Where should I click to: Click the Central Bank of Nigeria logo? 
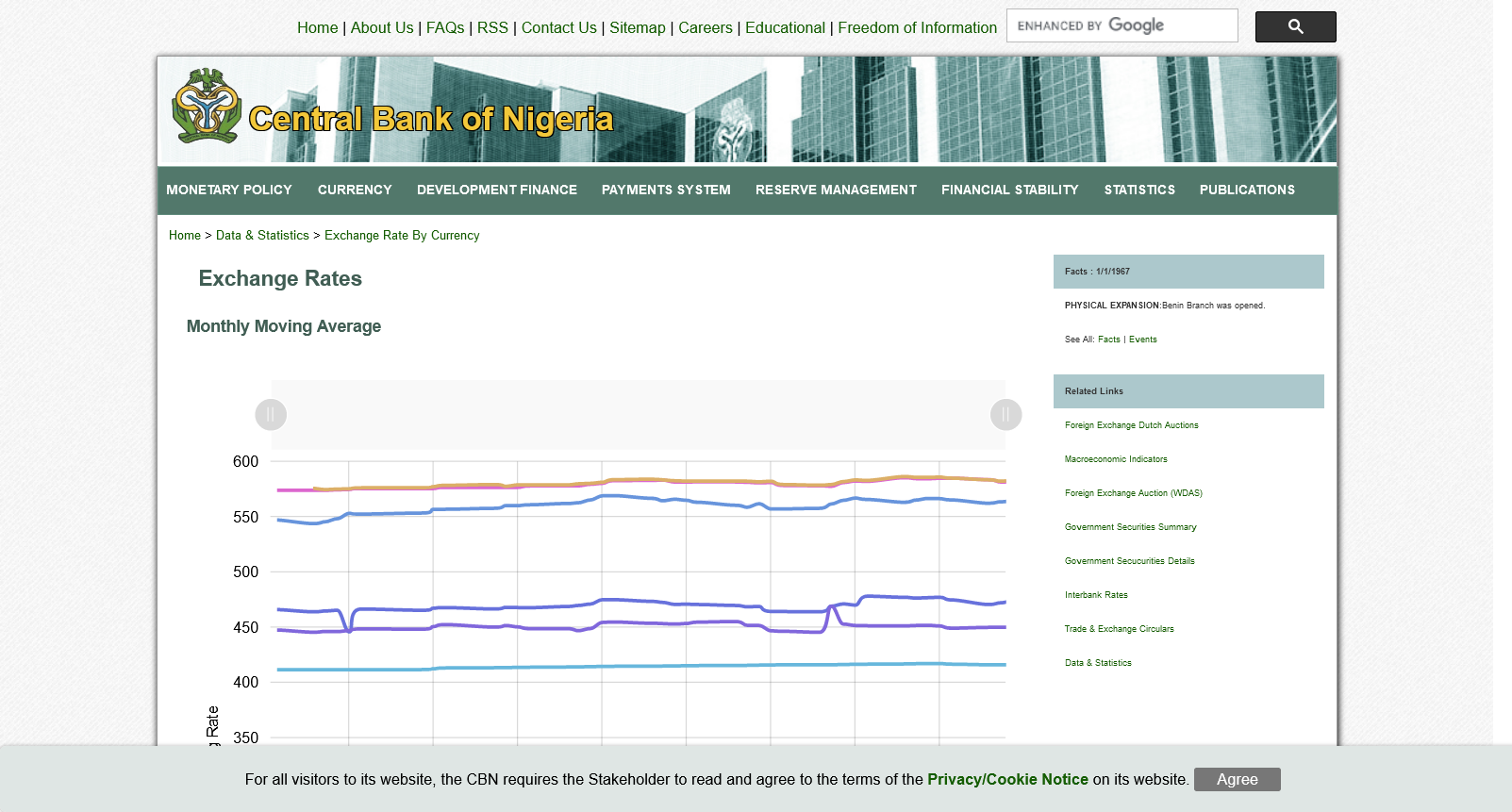(207, 107)
